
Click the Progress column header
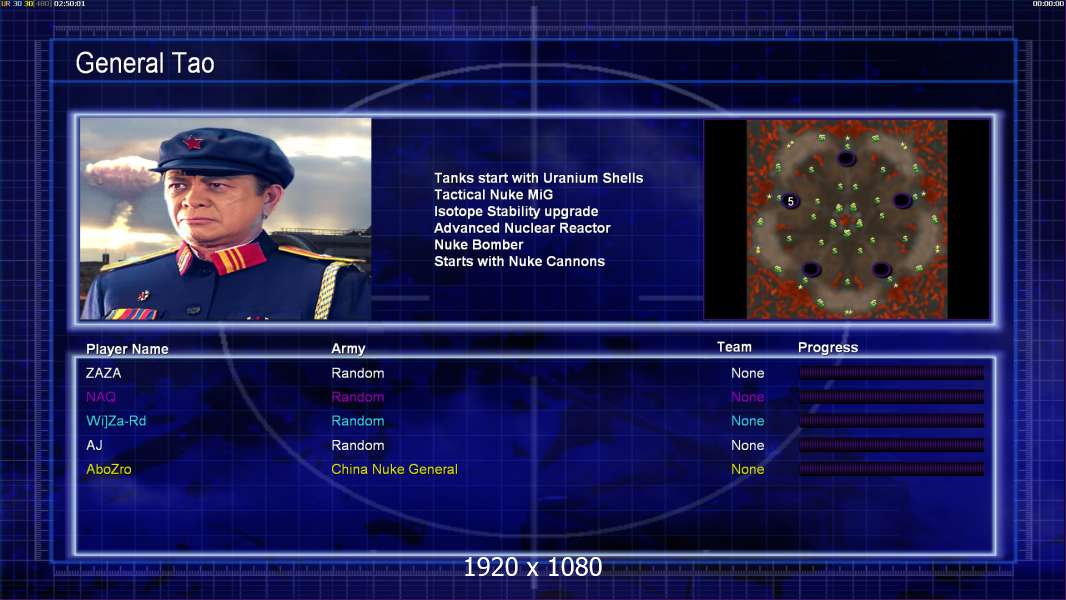pyautogui.click(x=828, y=348)
